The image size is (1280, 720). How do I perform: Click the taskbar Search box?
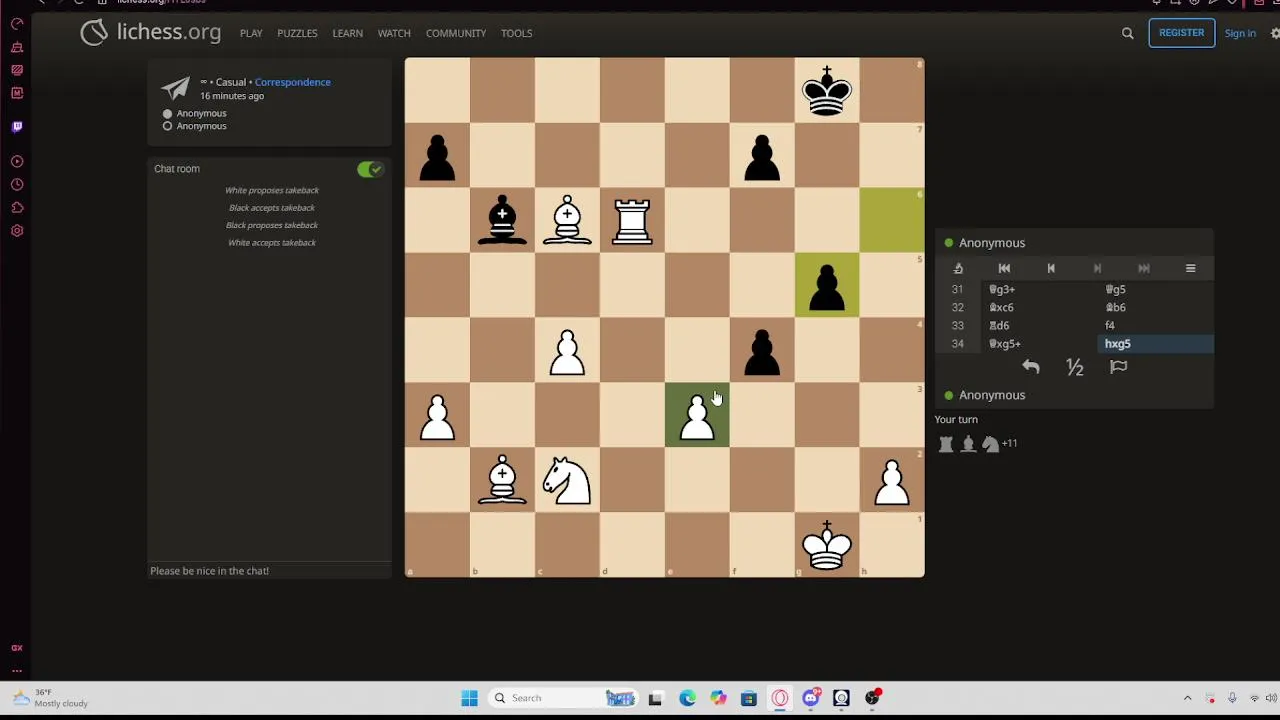click(563, 698)
